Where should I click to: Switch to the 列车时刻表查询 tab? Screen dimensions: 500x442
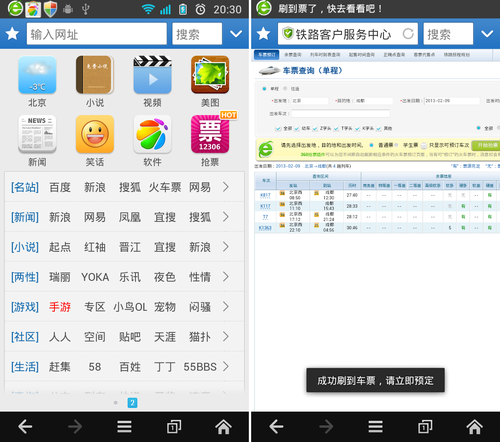[x=325, y=55]
